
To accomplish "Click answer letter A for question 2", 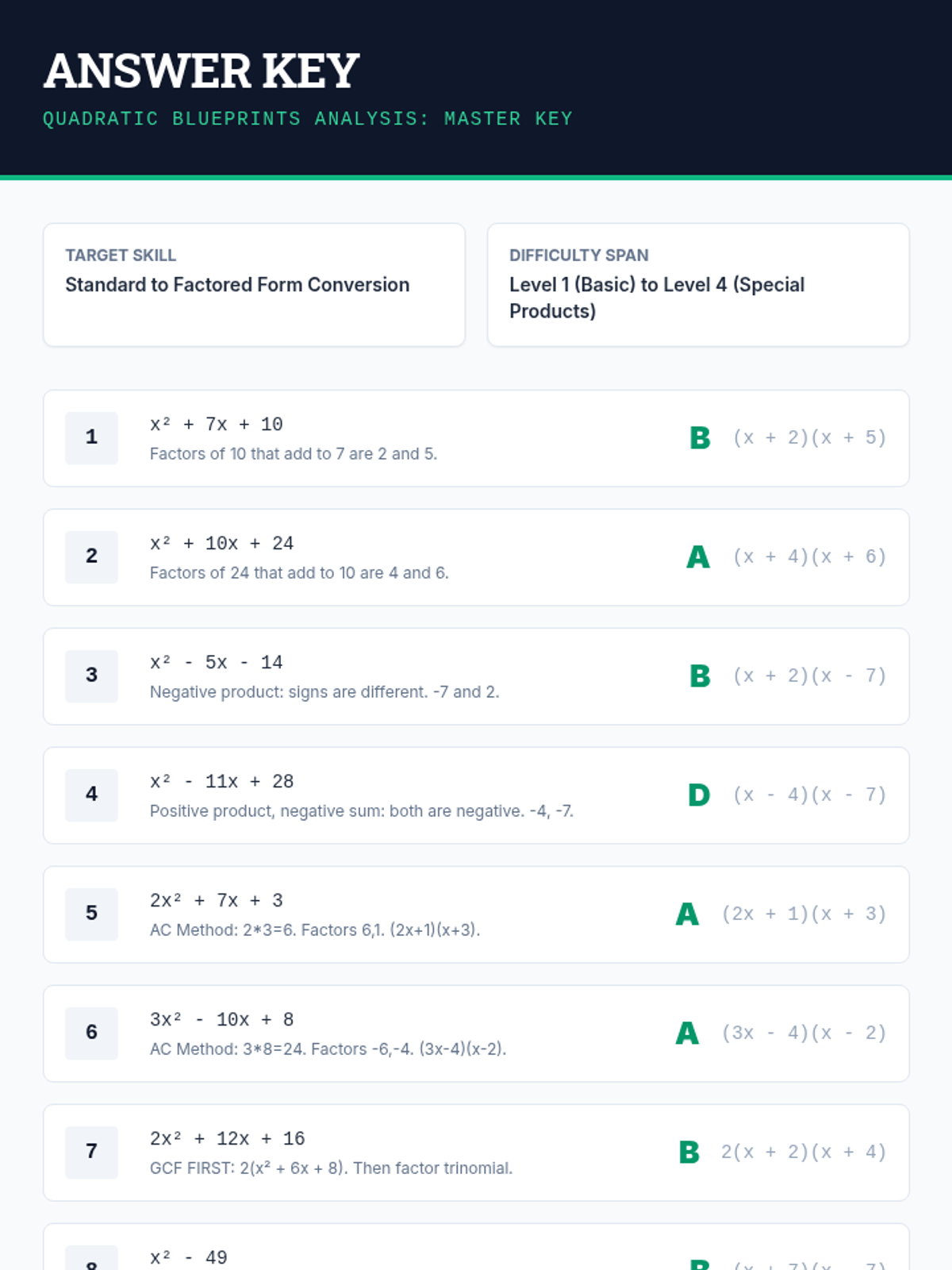I will click(x=698, y=557).
